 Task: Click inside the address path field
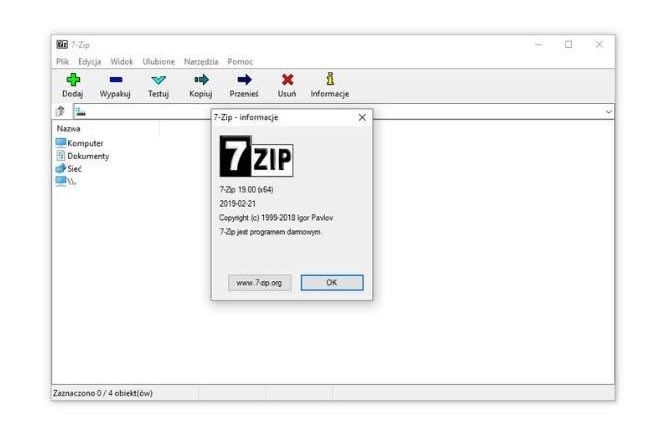coord(343,112)
